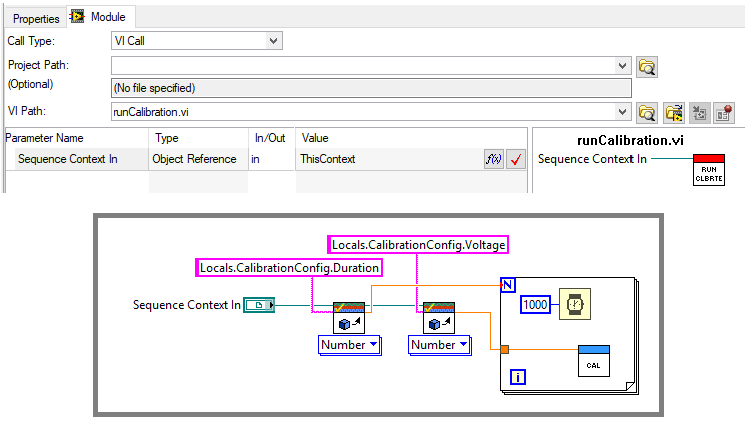The width and height of the screenshot is (753, 427).
Task: Click the Wait (ms) watch icon
Action: click(x=574, y=304)
